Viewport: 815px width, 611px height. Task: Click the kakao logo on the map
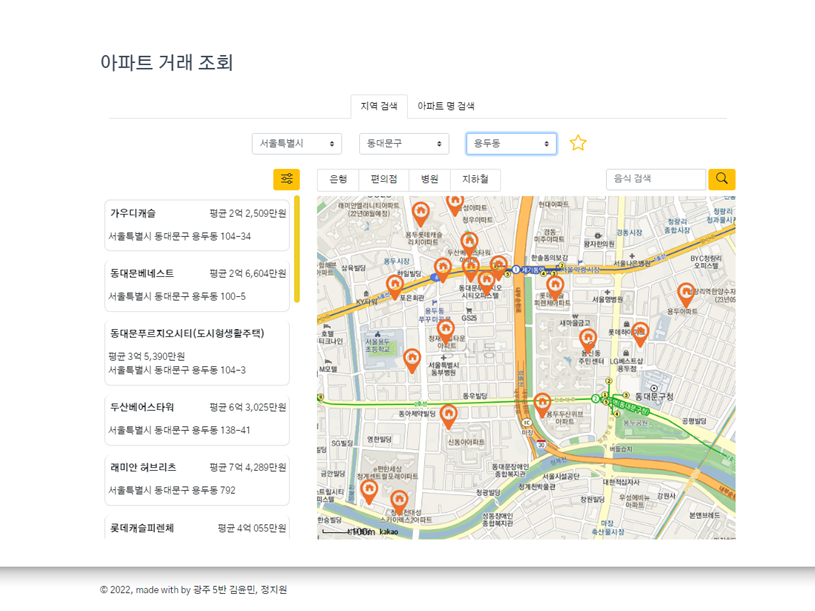point(389,532)
